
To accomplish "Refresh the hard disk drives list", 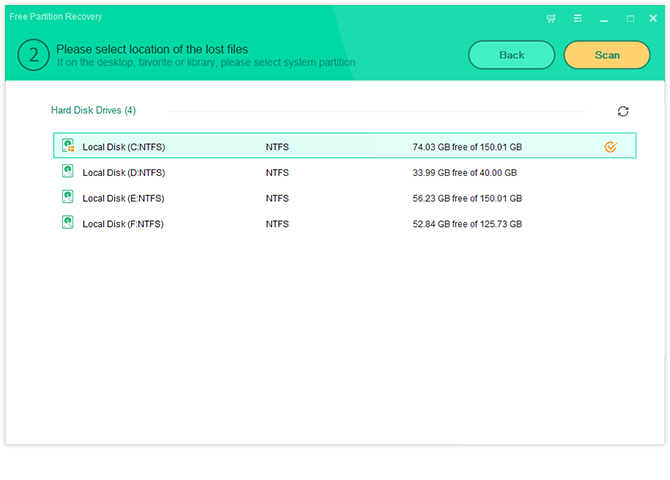I will click(x=623, y=111).
